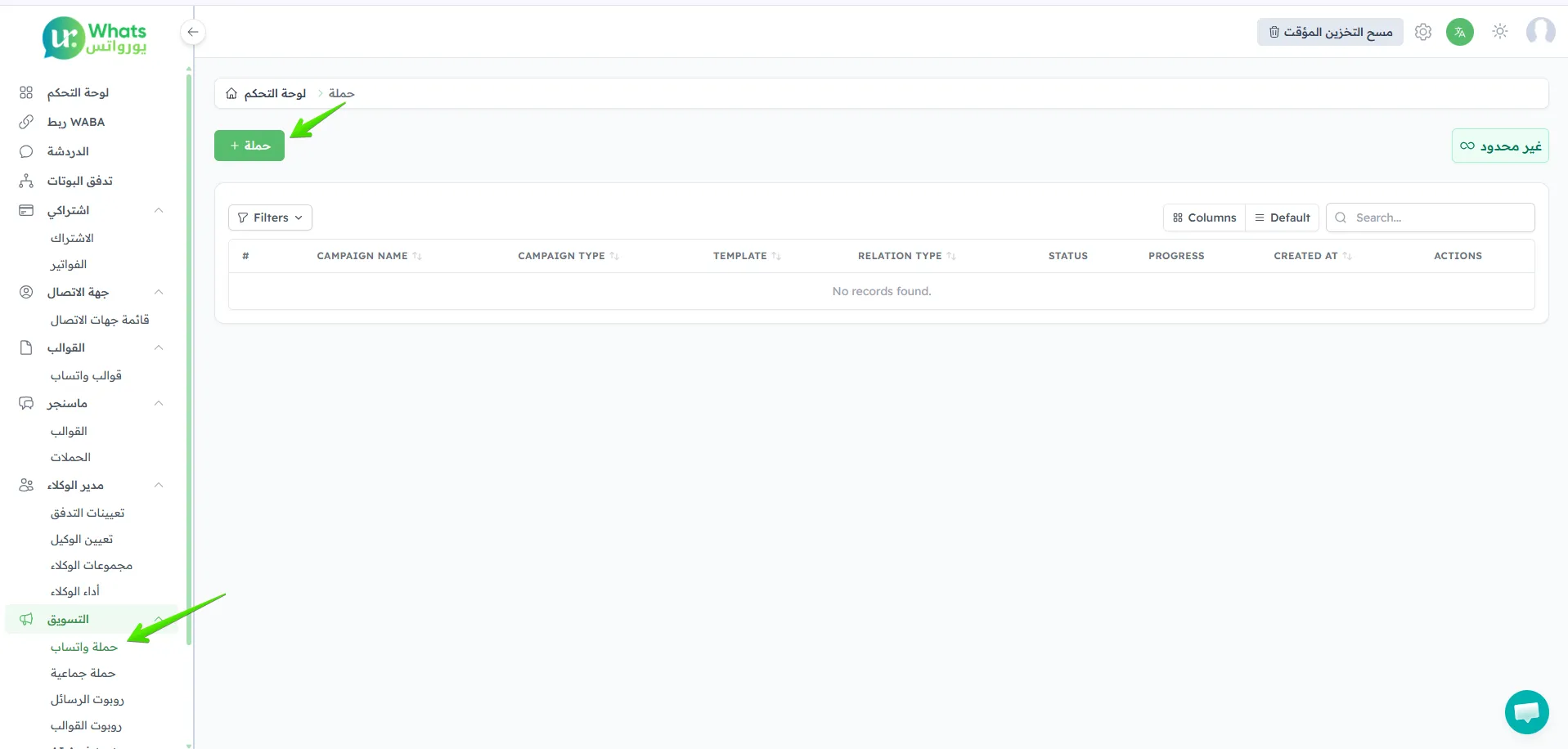Click the ACTIONS column header
Viewport: 1568px width, 749px height.
pos(1458,256)
